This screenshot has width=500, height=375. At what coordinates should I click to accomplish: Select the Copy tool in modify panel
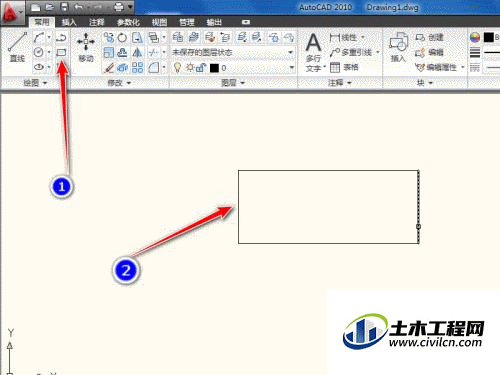pos(108,38)
